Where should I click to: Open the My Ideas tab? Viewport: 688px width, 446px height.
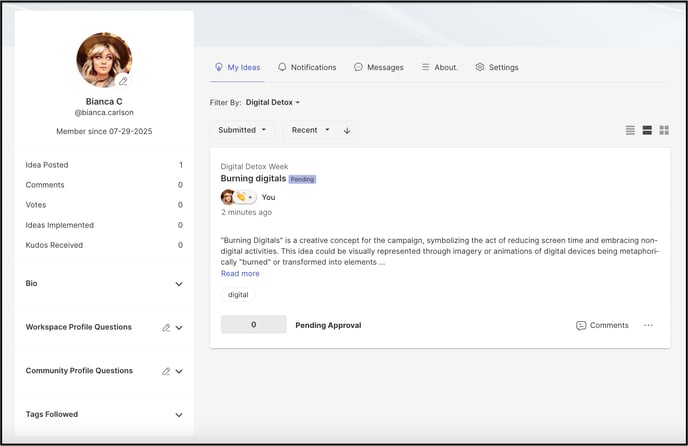click(237, 67)
